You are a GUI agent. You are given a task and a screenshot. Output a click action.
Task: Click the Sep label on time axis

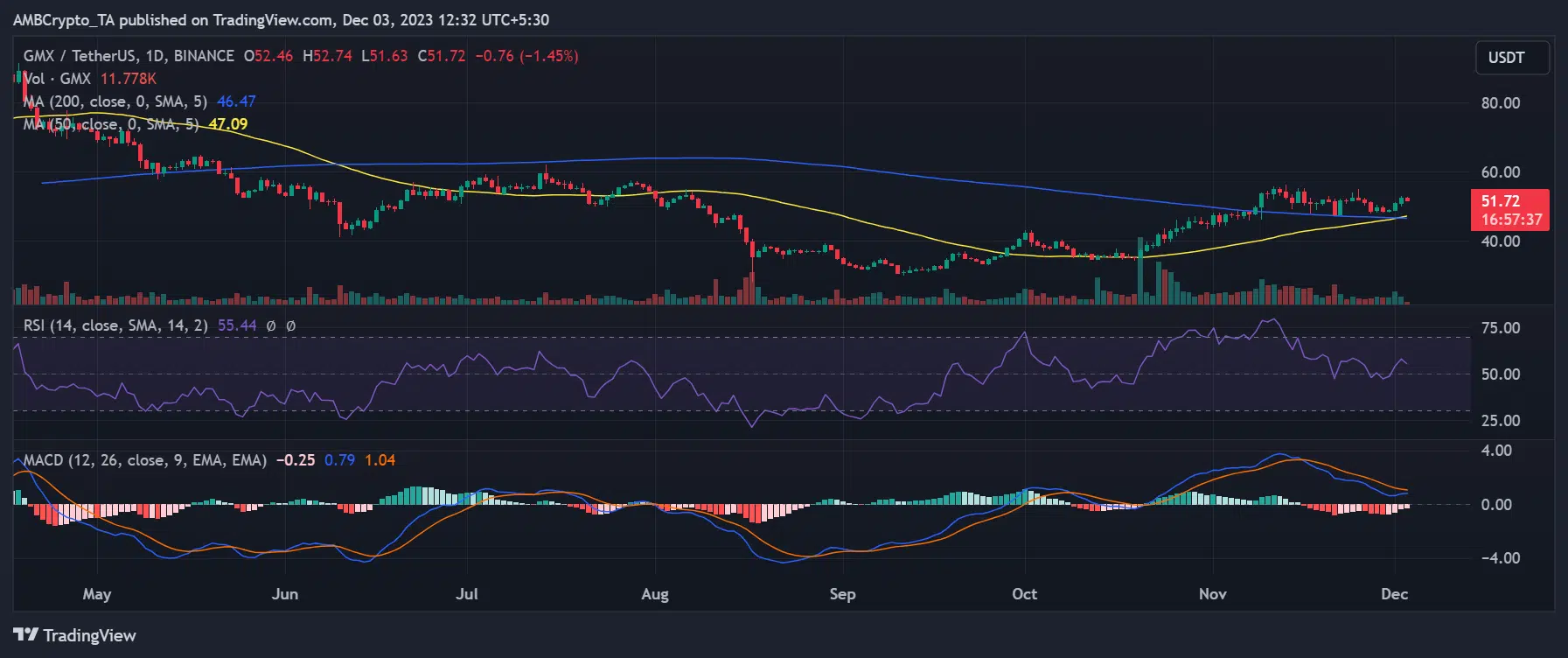point(842,594)
